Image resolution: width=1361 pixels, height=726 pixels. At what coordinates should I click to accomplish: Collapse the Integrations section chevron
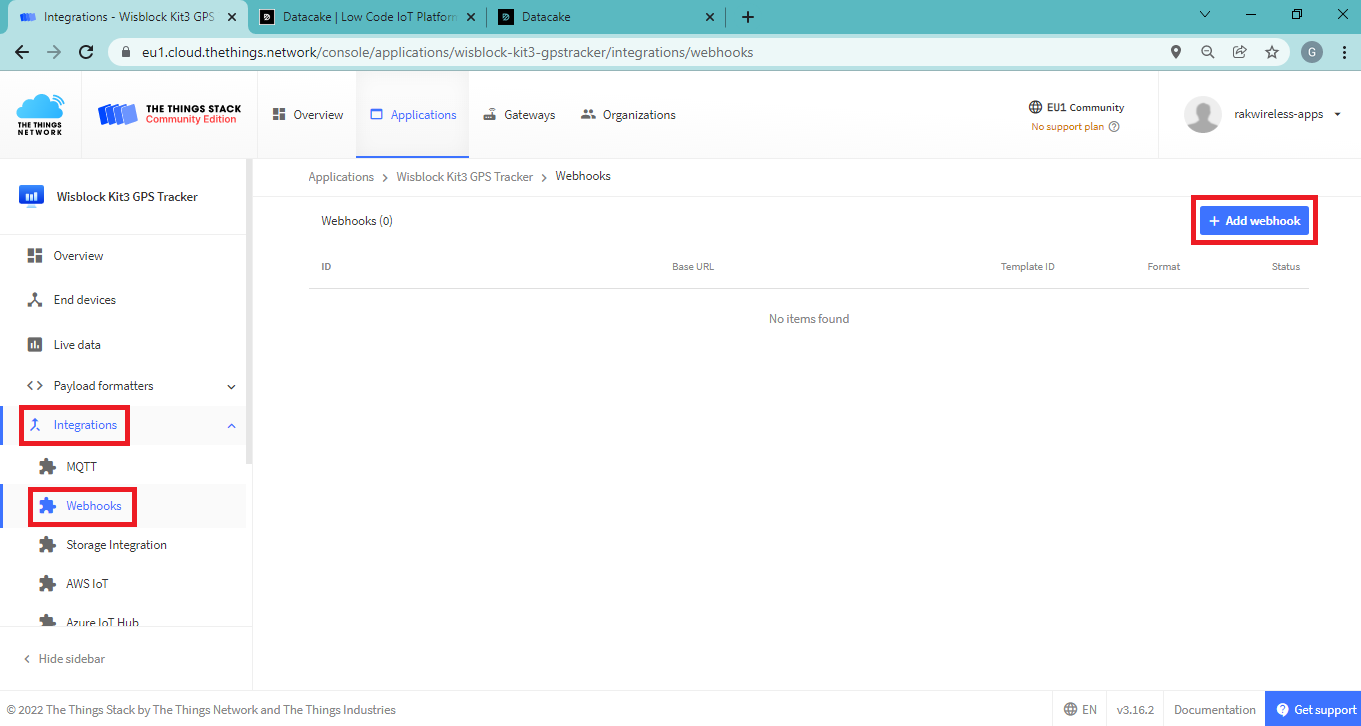coord(231,426)
